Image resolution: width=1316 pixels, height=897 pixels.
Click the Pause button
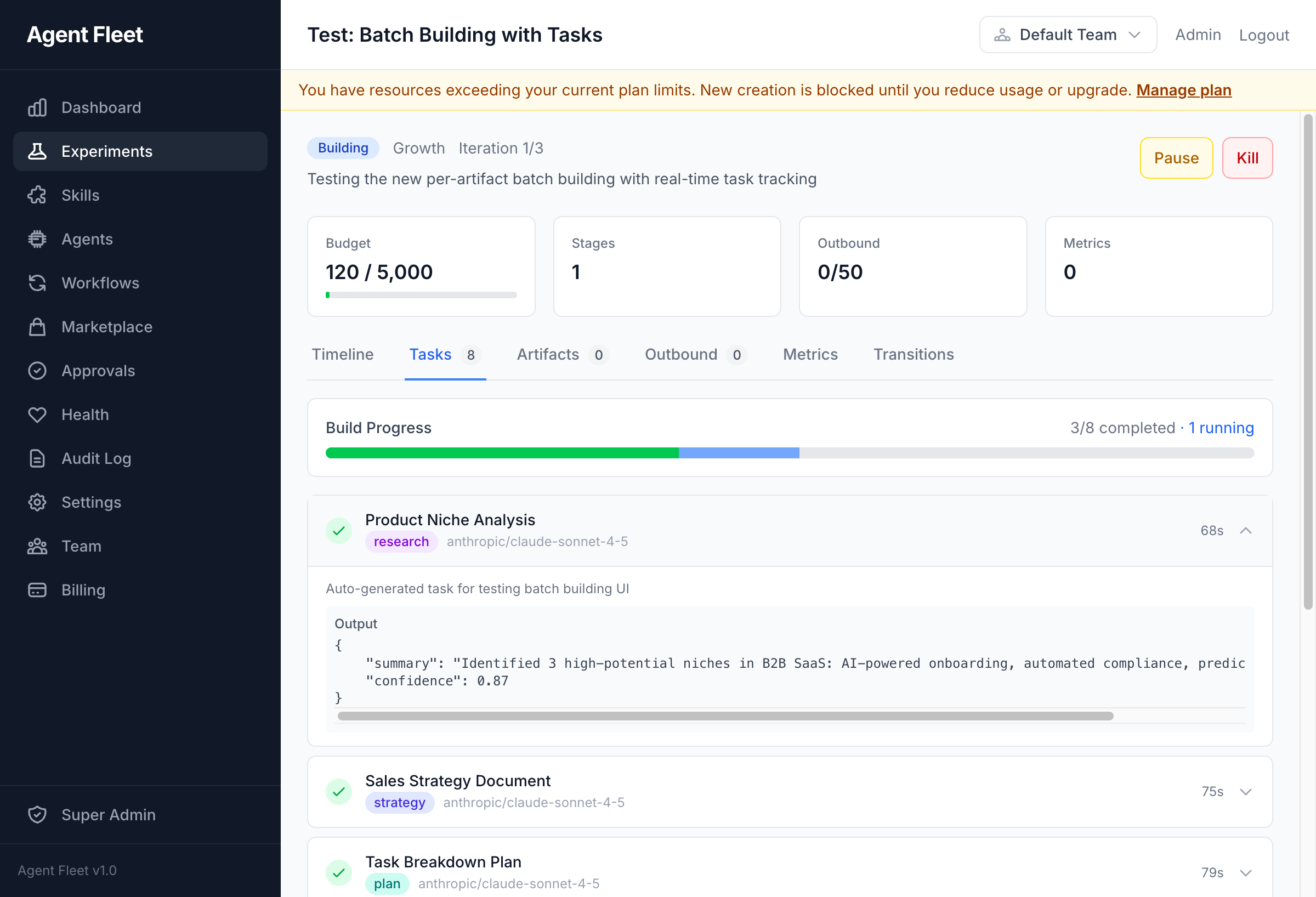click(1176, 157)
